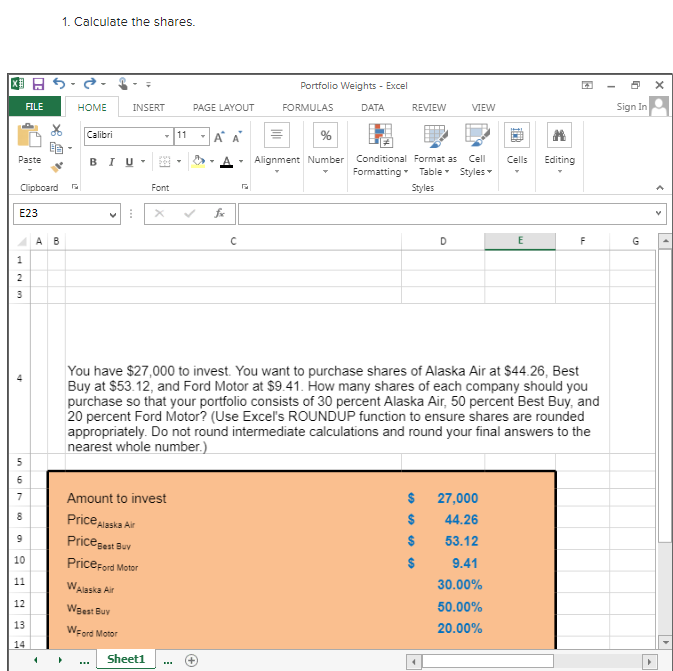The height and width of the screenshot is (671, 673).
Task: Switch to the FORMULAS tab
Action: coord(307,107)
